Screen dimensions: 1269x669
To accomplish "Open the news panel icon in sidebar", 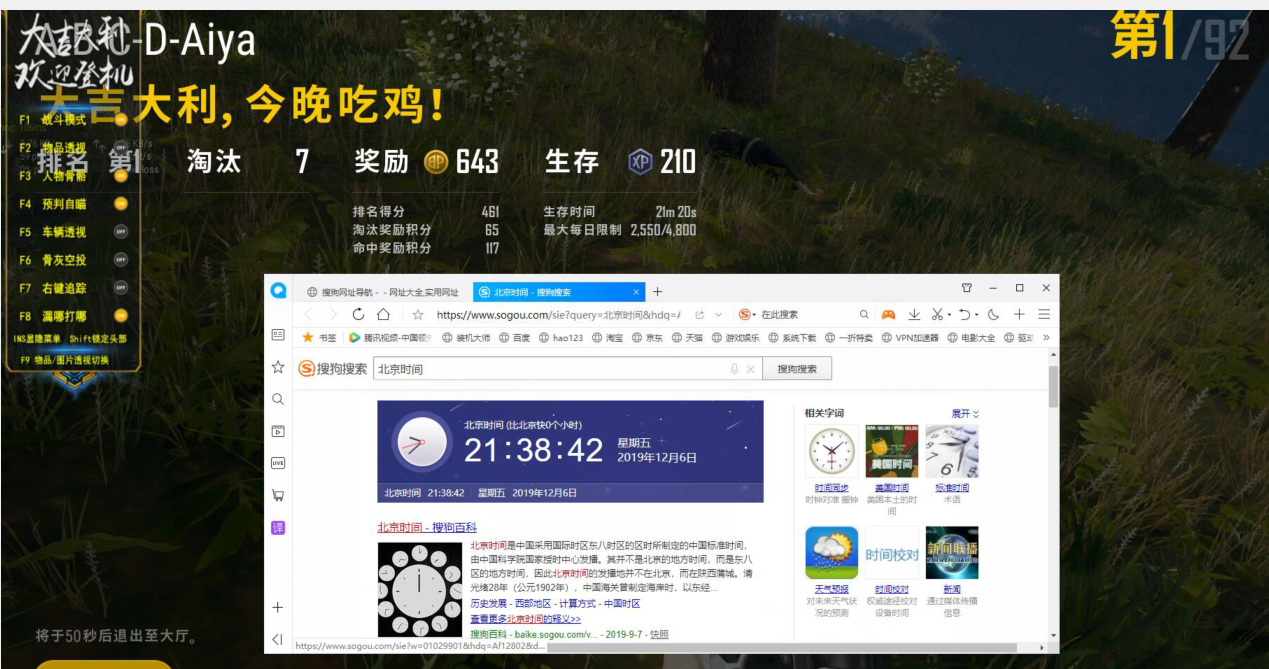I will point(278,335).
